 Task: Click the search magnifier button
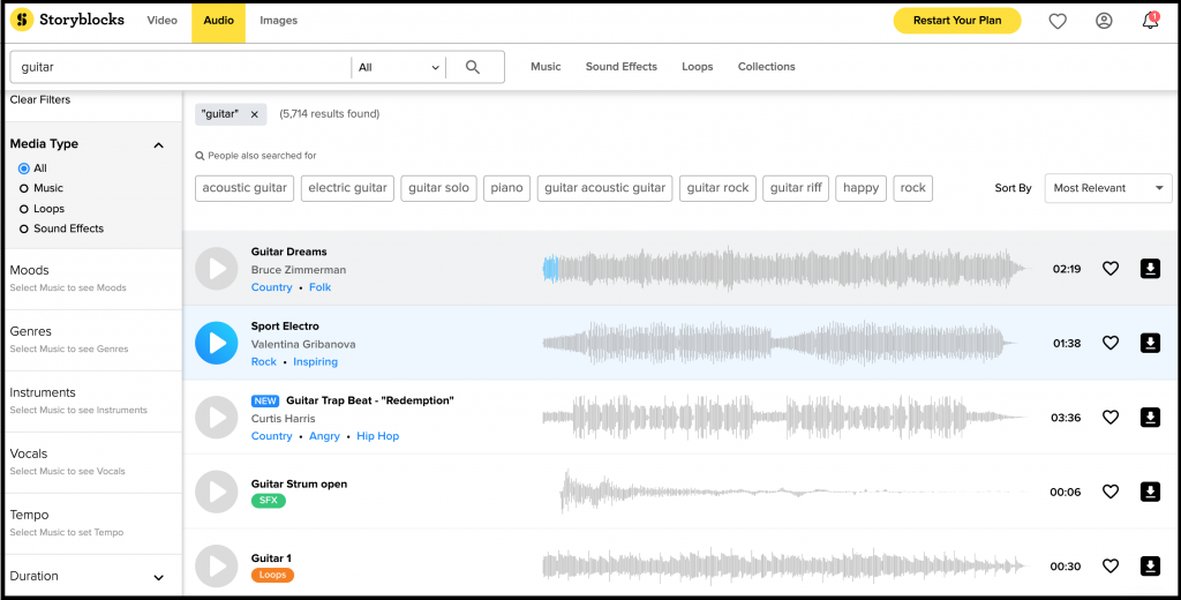point(473,67)
